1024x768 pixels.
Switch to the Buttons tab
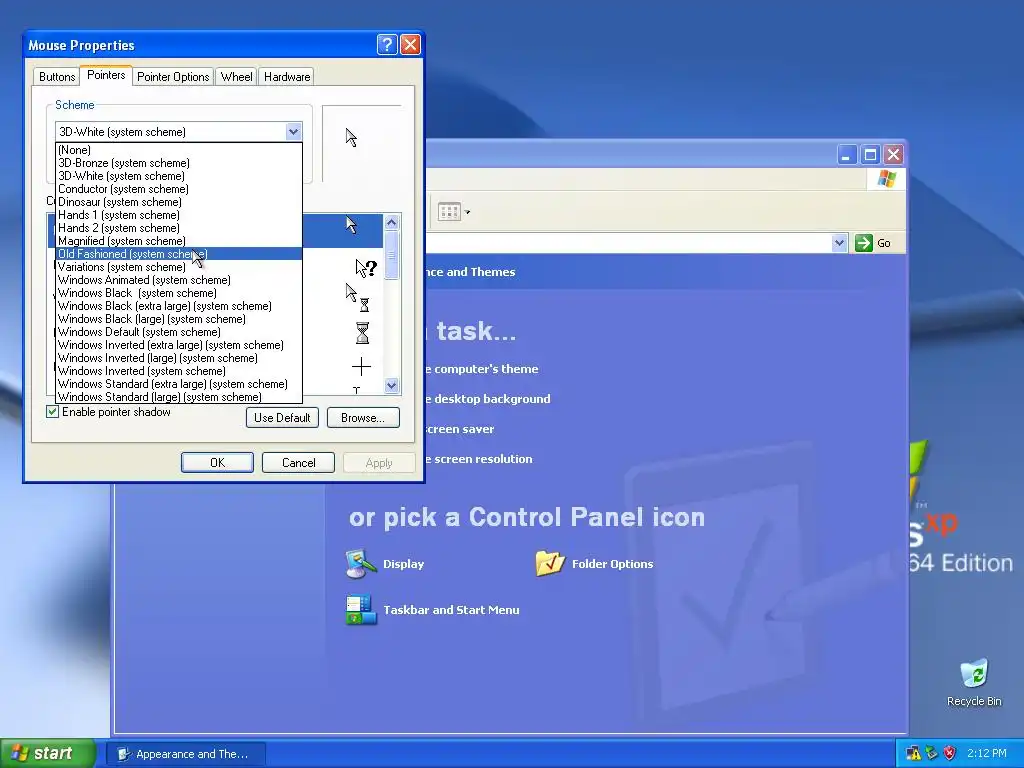[x=57, y=76]
